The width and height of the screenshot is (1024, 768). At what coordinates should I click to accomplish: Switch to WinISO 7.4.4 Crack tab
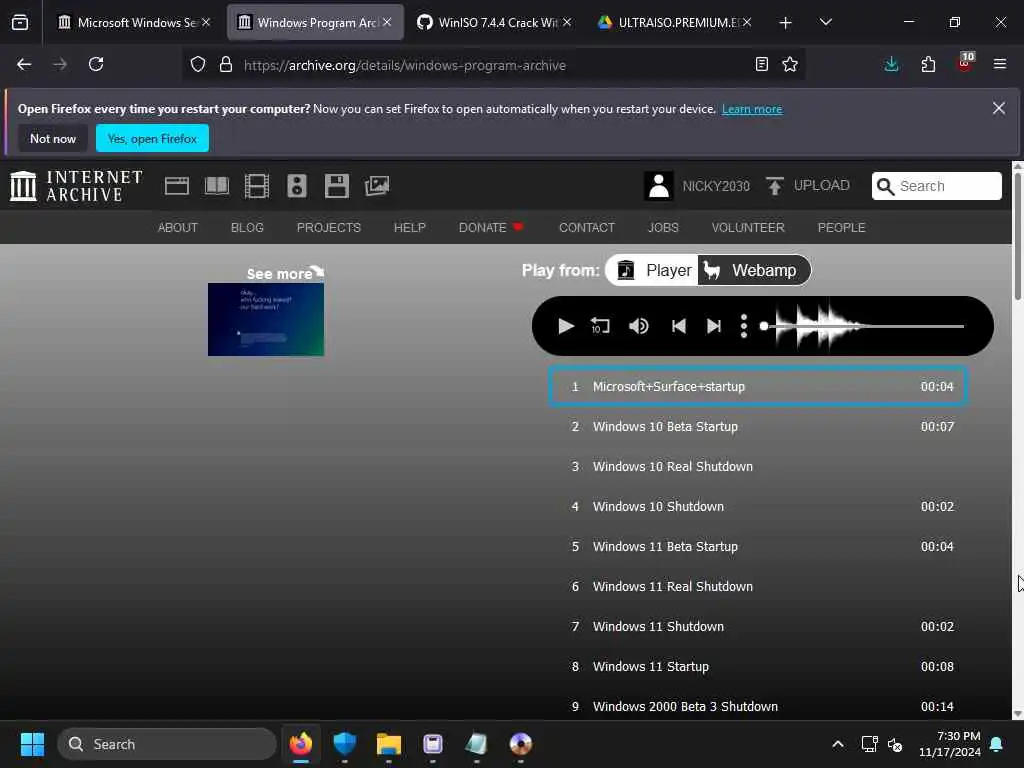pyautogui.click(x=492, y=22)
